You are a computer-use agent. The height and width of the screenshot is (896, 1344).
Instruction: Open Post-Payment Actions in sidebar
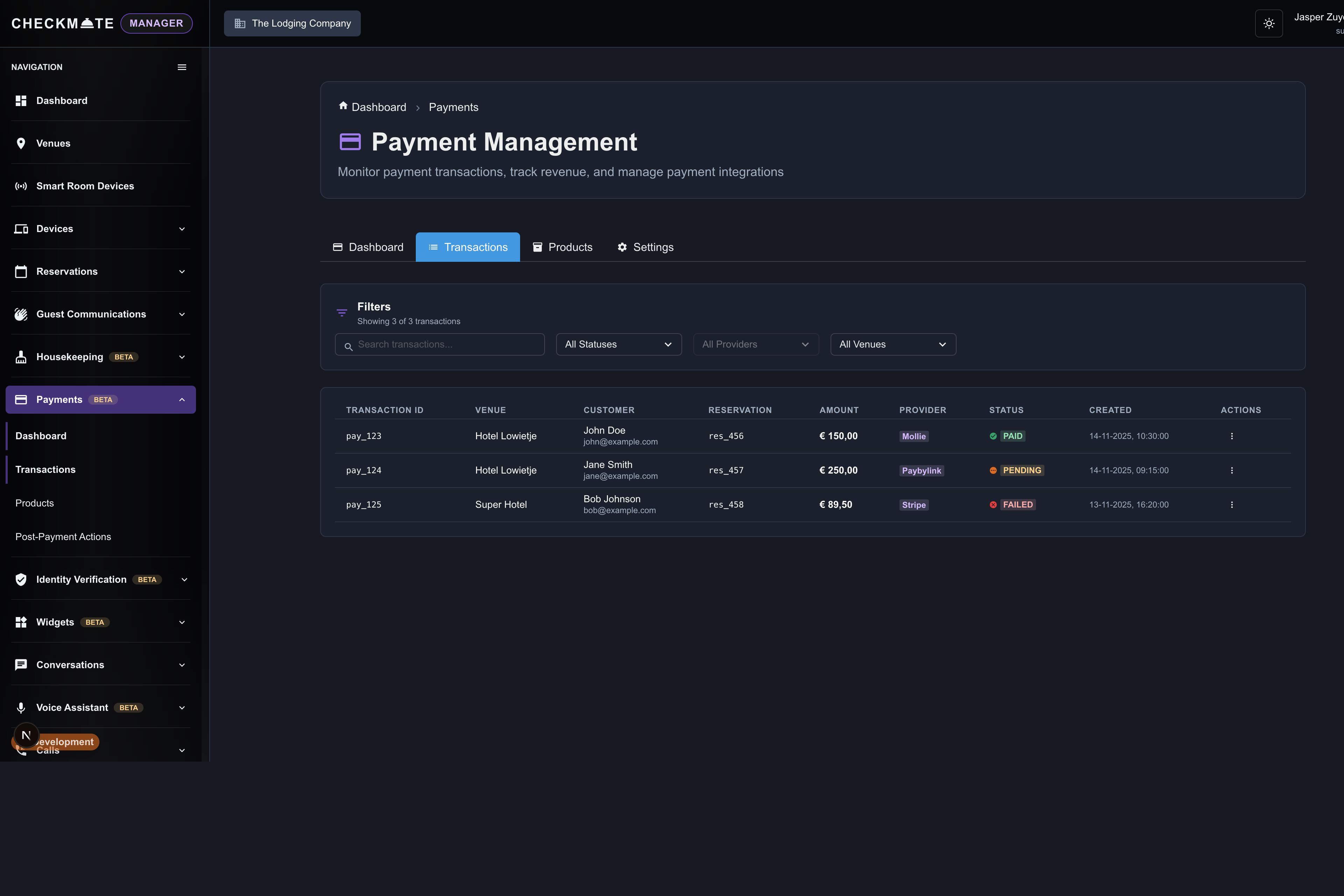point(63,537)
